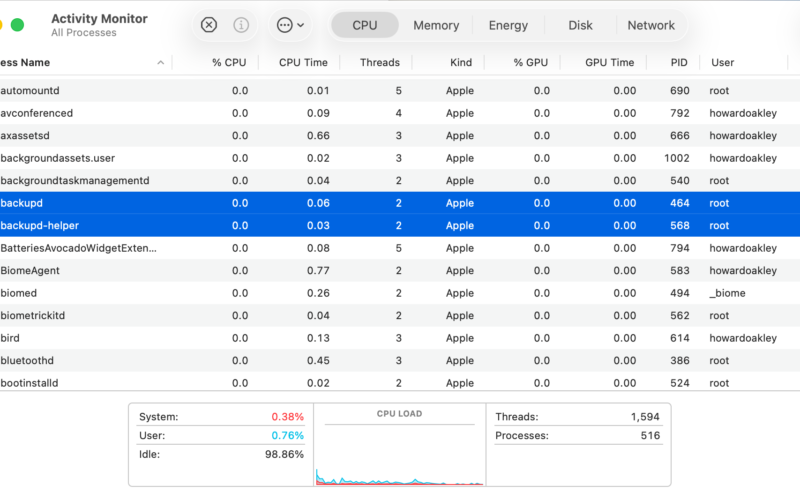
Task: Select the Disk tab
Action: (580, 25)
